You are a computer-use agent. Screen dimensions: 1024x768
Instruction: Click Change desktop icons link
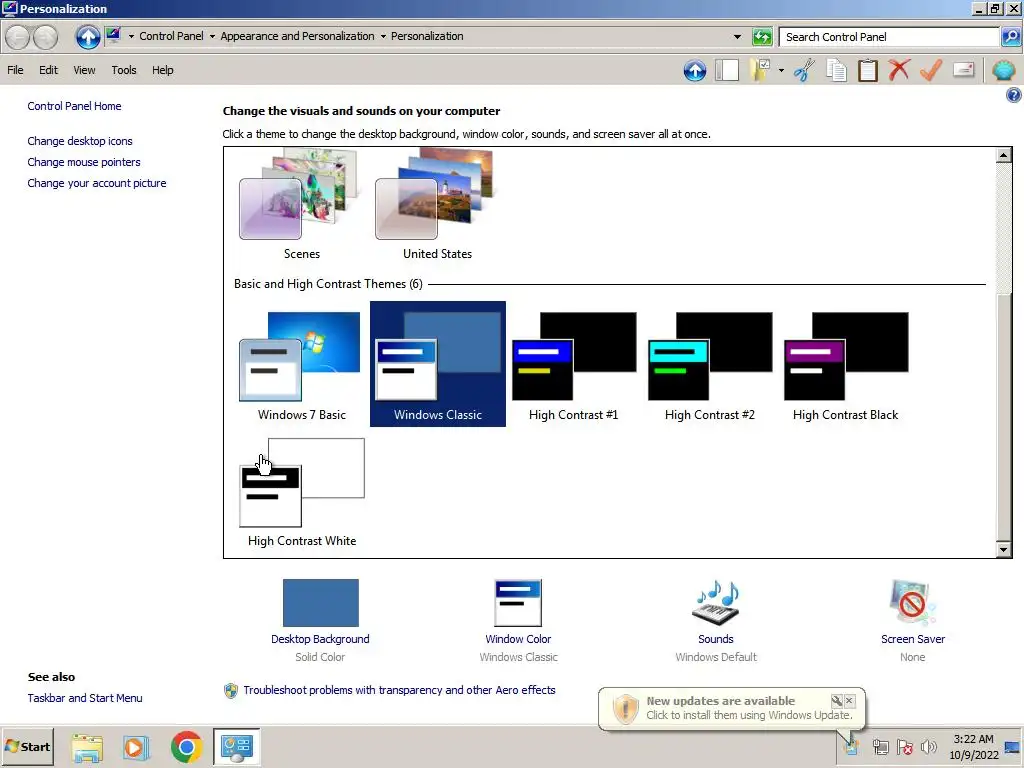coord(80,141)
